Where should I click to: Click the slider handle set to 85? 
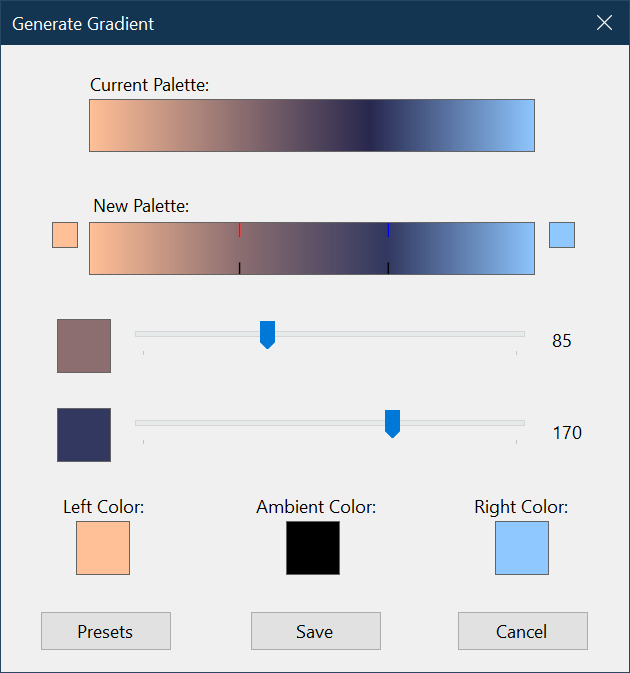pos(267,335)
